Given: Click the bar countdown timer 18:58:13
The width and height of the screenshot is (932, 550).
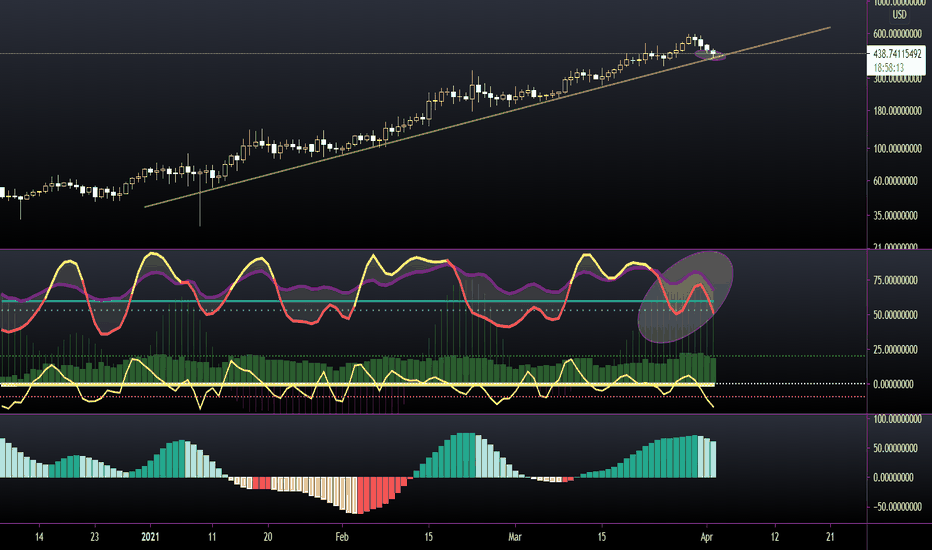Looking at the screenshot, I should (x=889, y=68).
